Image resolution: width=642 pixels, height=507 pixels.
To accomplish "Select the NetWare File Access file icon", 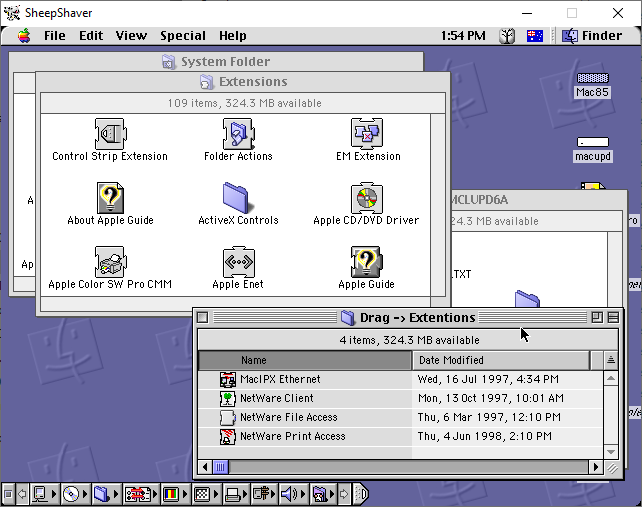I will click(228, 417).
